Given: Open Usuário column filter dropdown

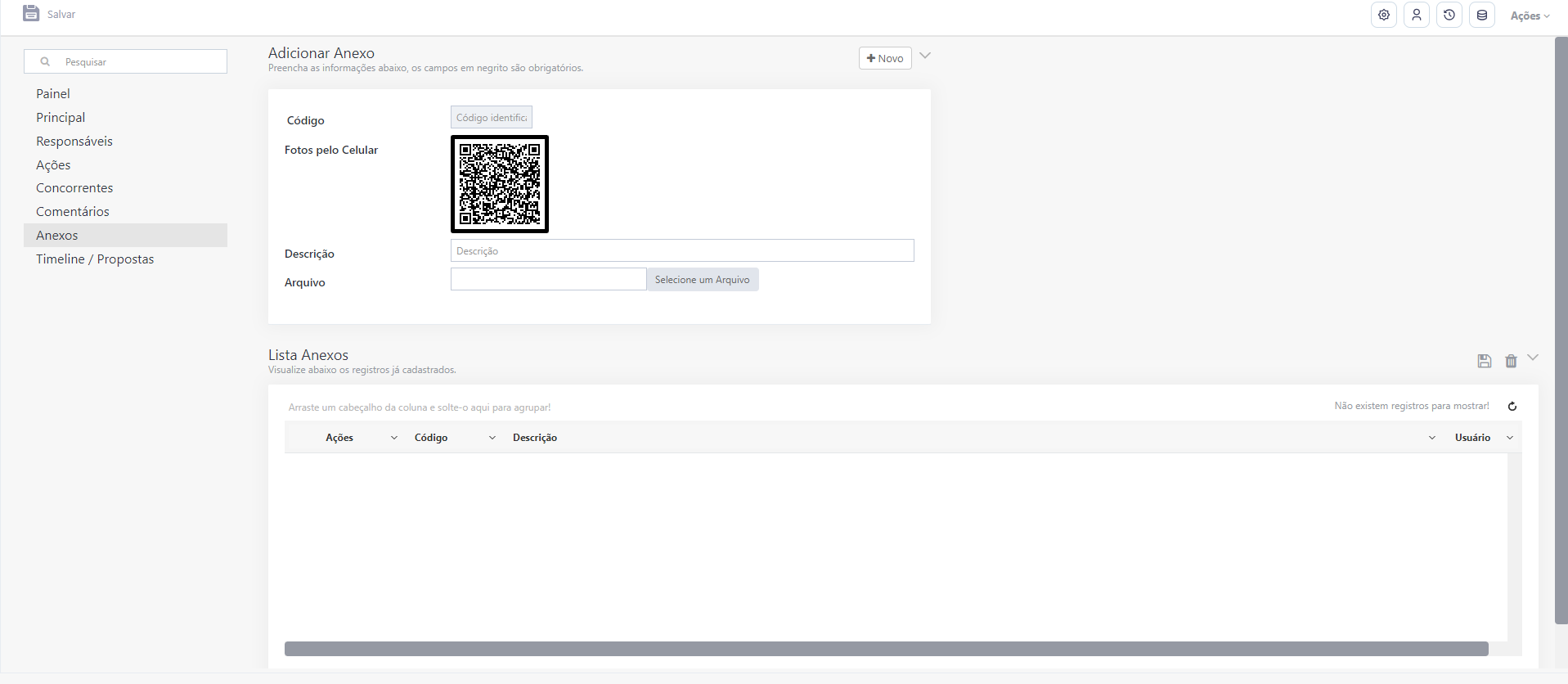Looking at the screenshot, I should 1510,438.
